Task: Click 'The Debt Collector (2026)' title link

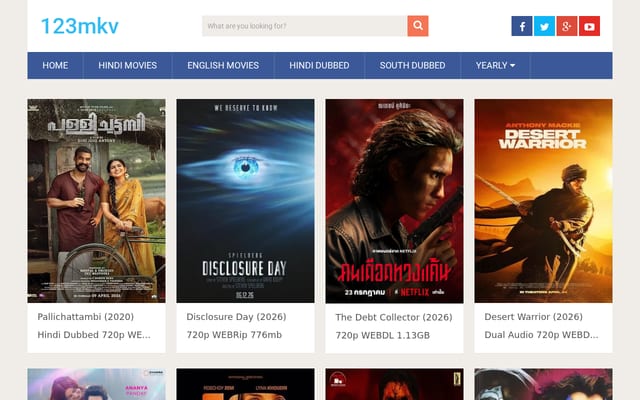Action: pyautogui.click(x=394, y=317)
